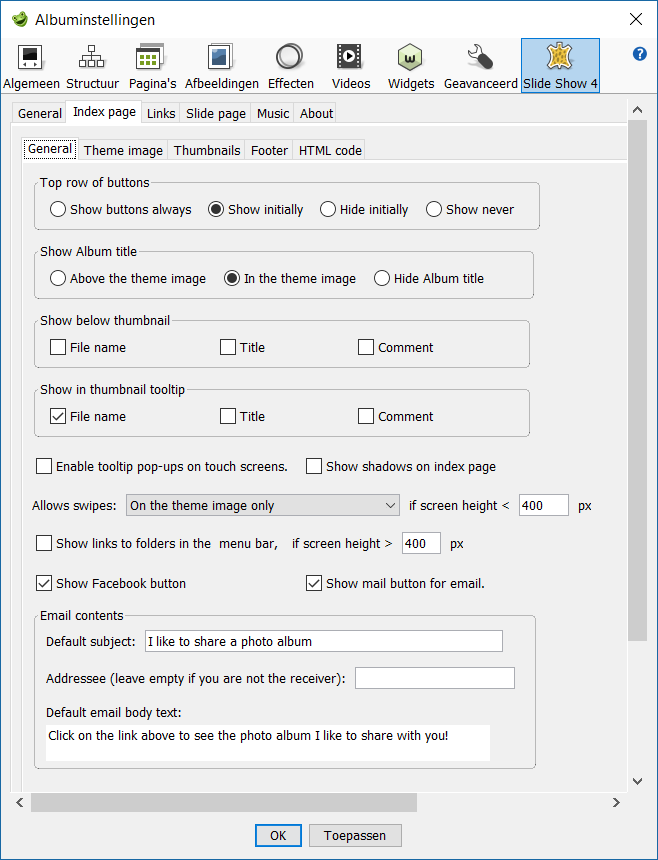658x860 pixels.
Task: Switch to the About tab
Action: coord(316,114)
